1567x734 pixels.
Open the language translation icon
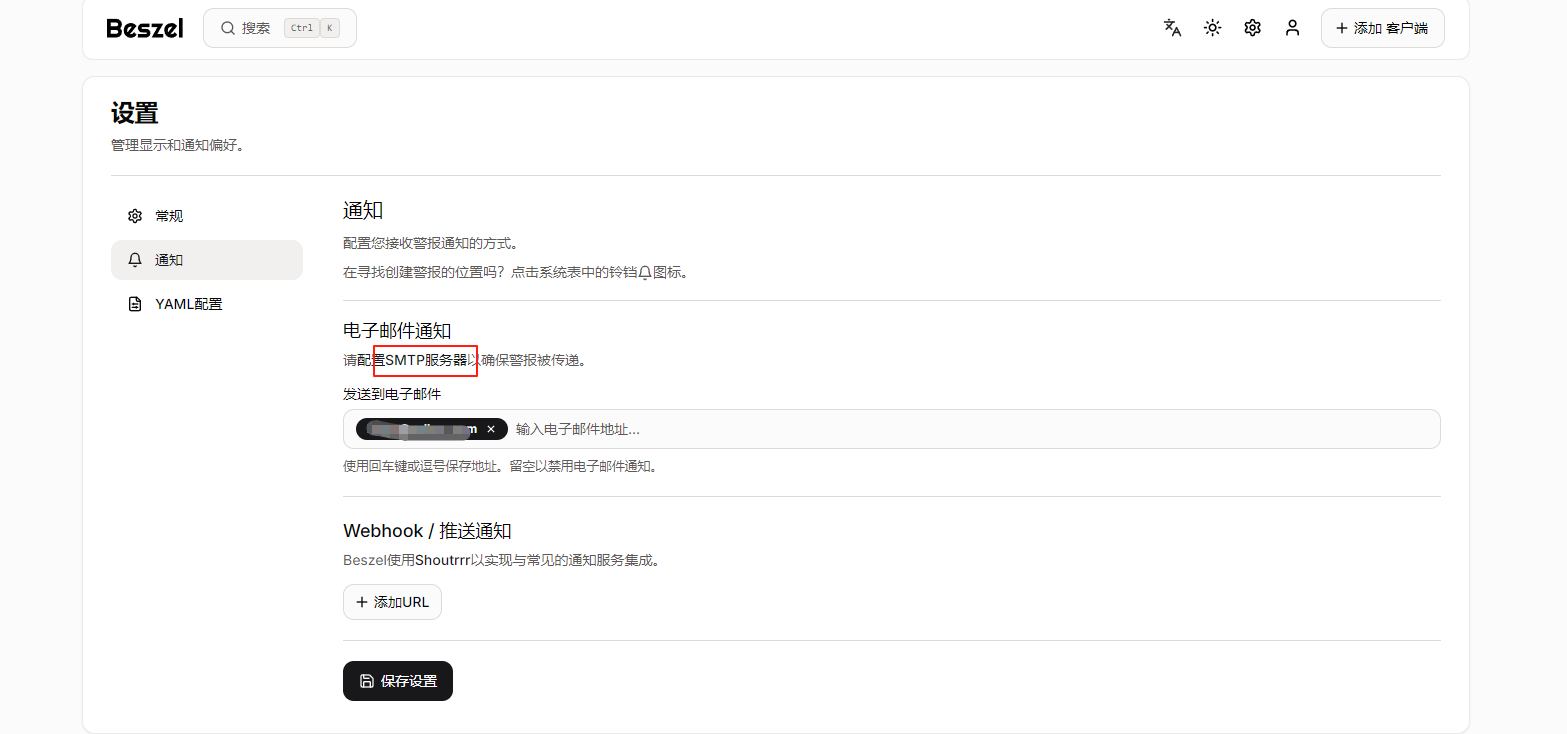1172,28
